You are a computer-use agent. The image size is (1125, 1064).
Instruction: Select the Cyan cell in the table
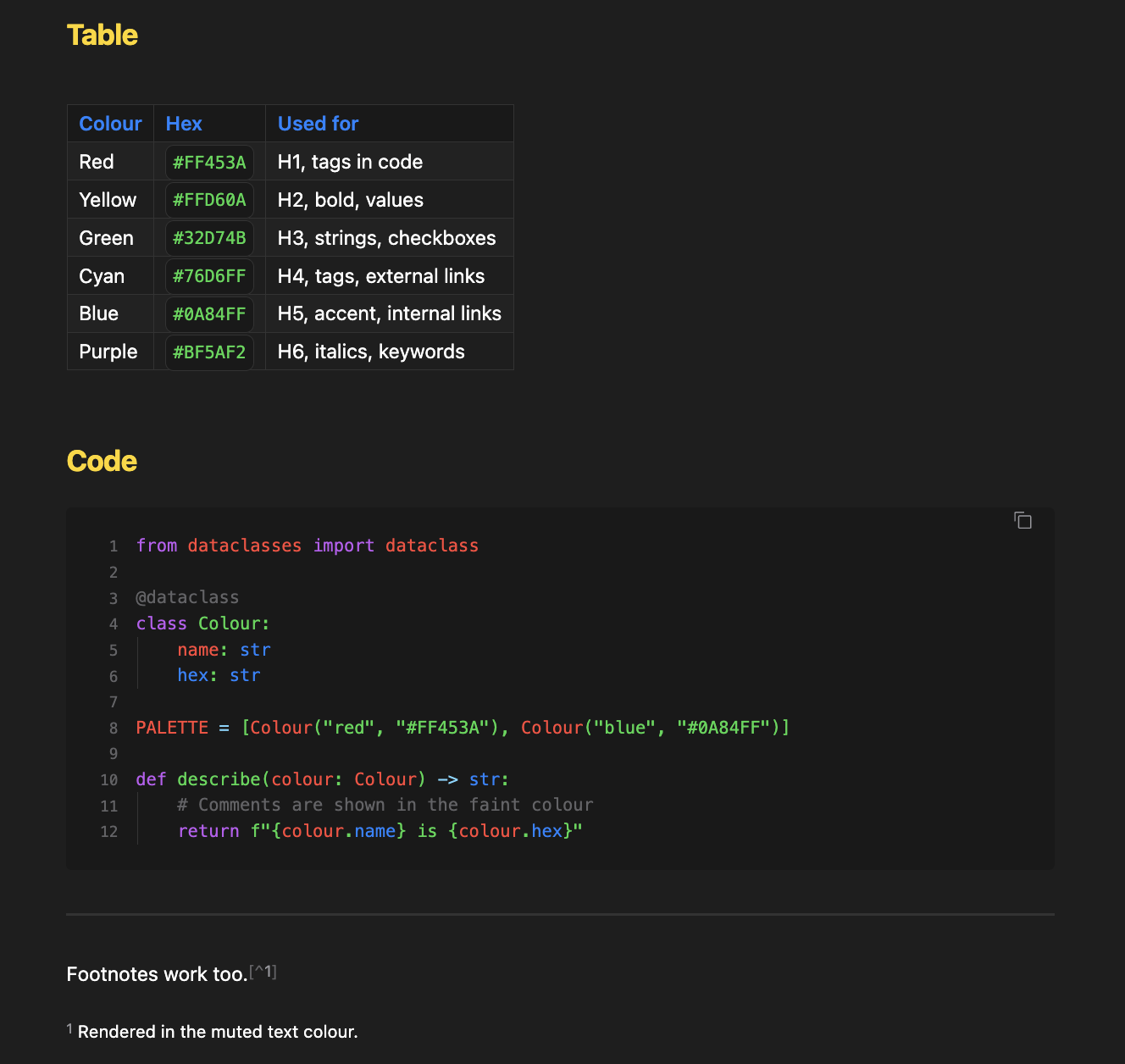click(110, 276)
